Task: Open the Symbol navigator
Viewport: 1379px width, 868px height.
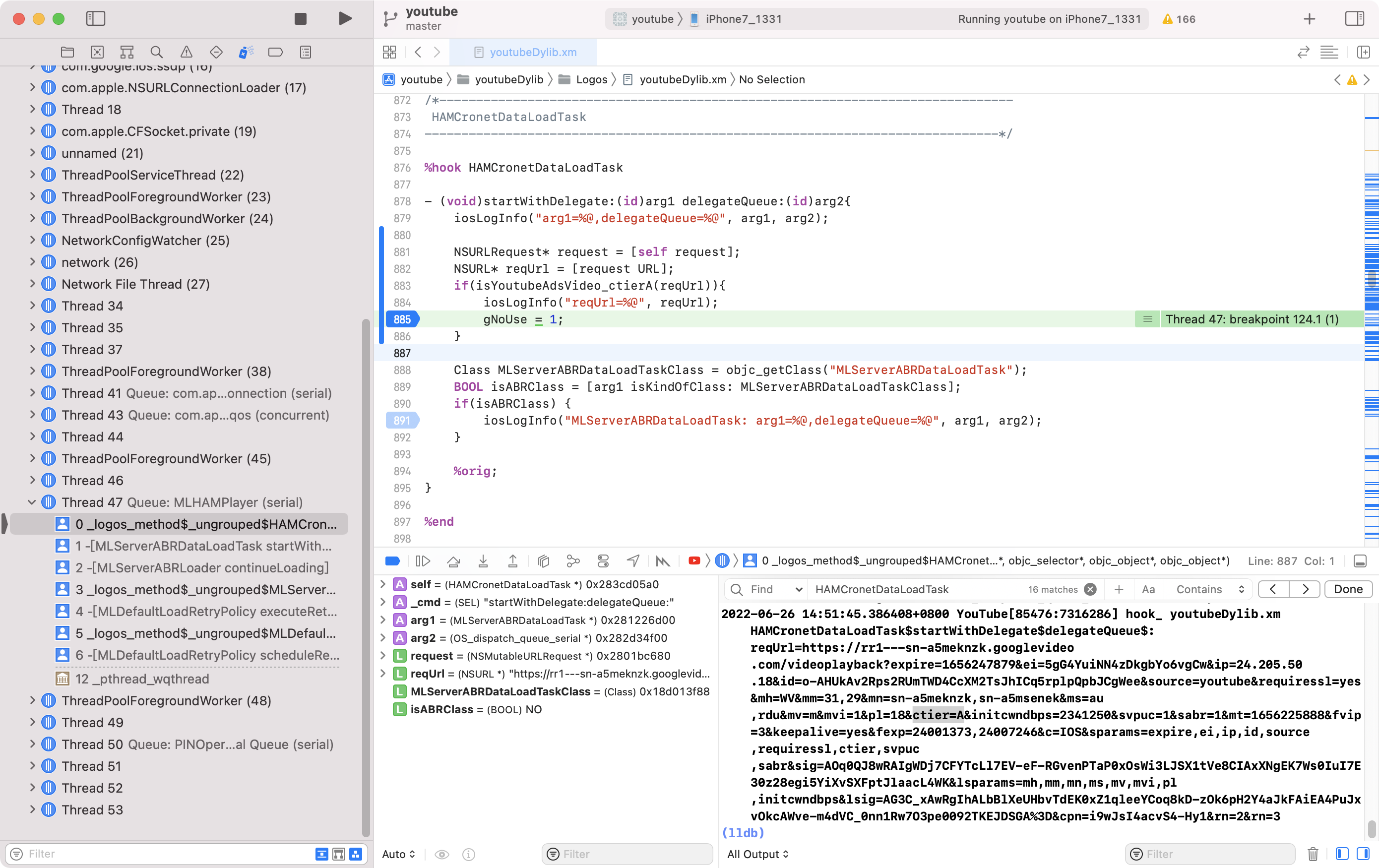Action: 127,52
